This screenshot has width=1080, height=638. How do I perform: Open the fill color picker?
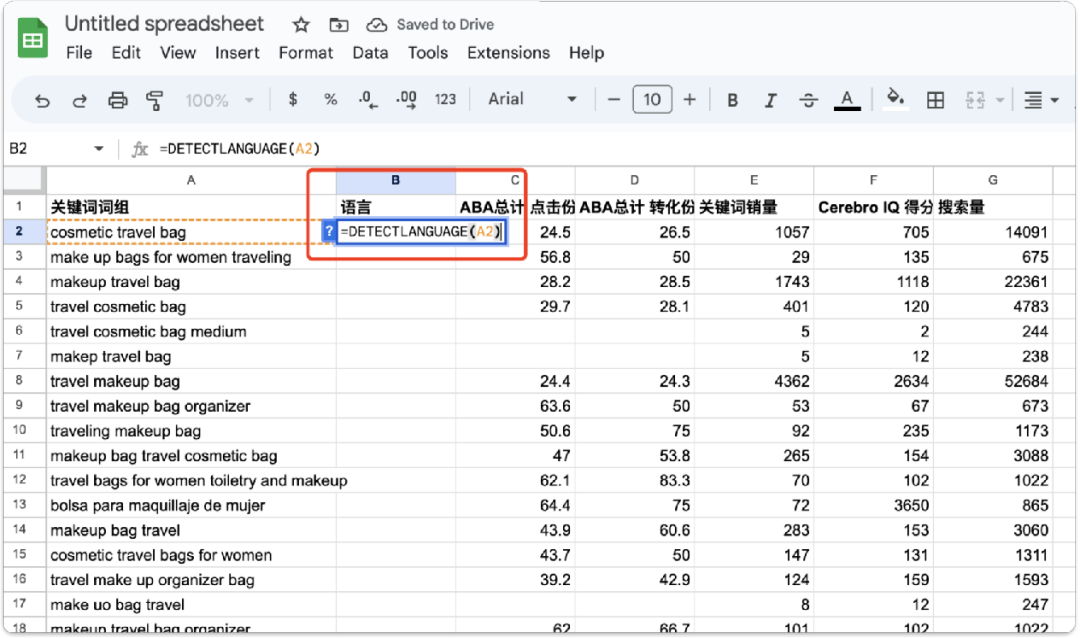click(x=896, y=99)
